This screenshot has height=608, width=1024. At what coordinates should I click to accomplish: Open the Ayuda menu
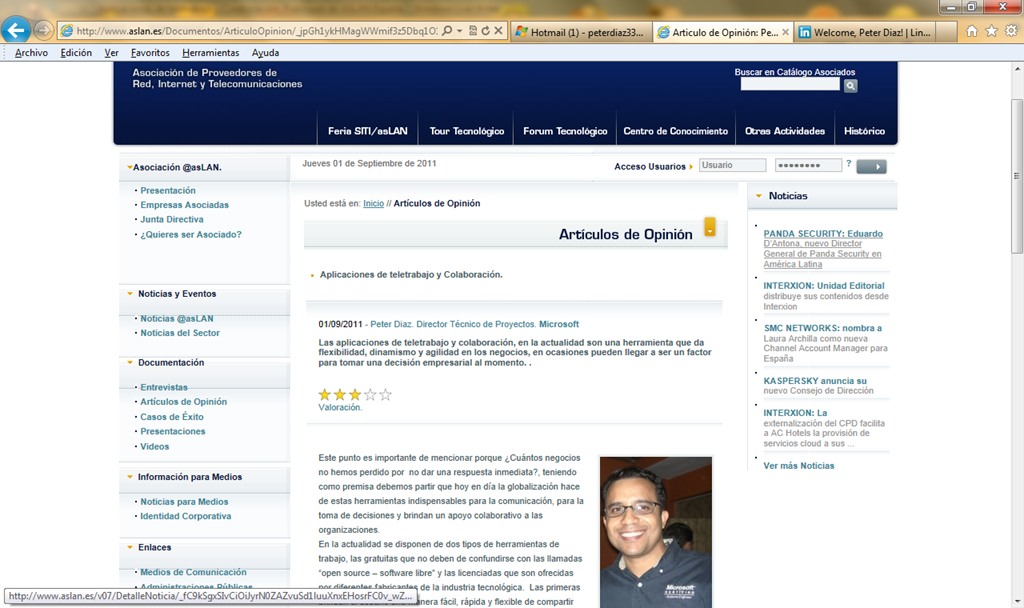pos(265,53)
